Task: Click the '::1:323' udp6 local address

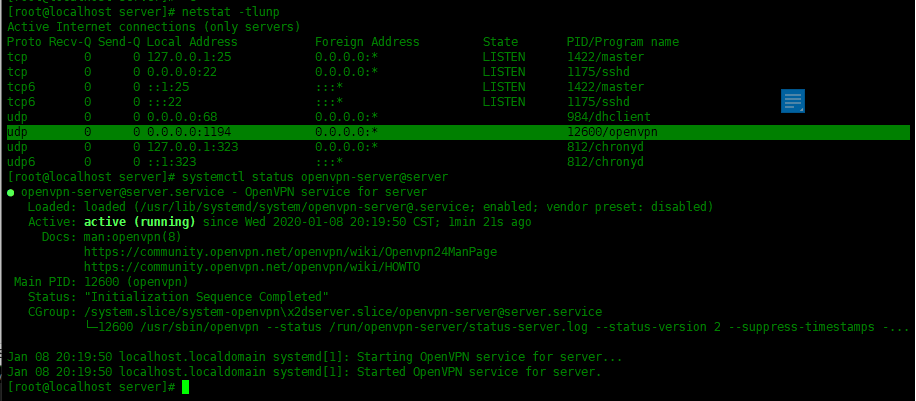Action: (x=171, y=162)
